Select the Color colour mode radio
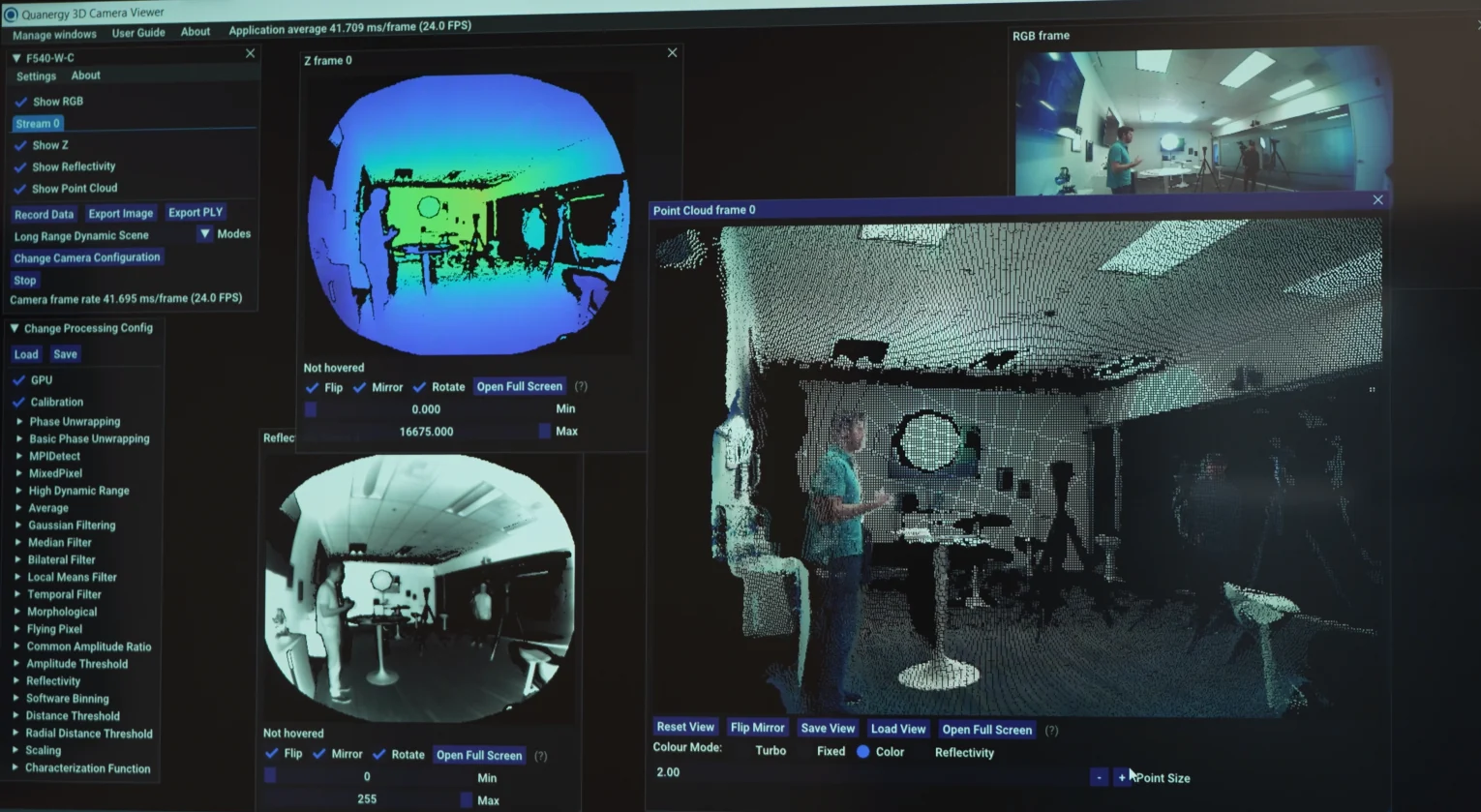 [862, 751]
